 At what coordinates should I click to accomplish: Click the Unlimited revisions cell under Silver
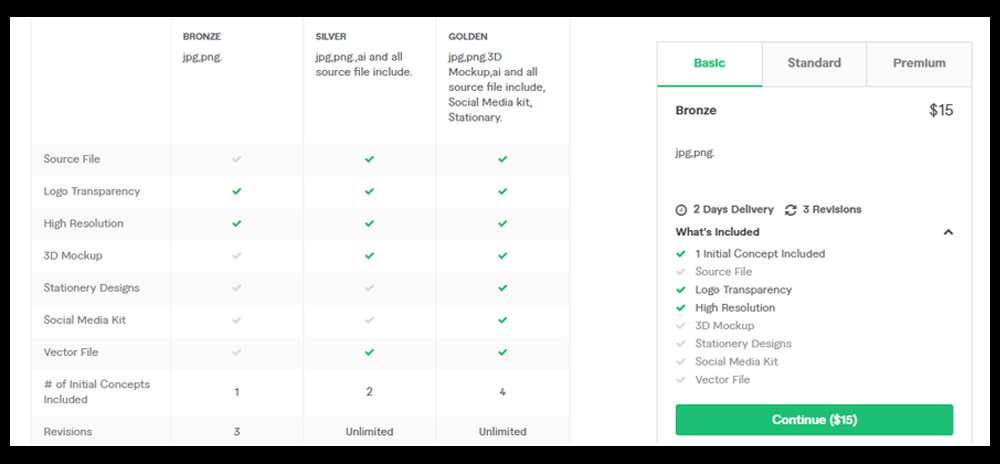(369, 431)
